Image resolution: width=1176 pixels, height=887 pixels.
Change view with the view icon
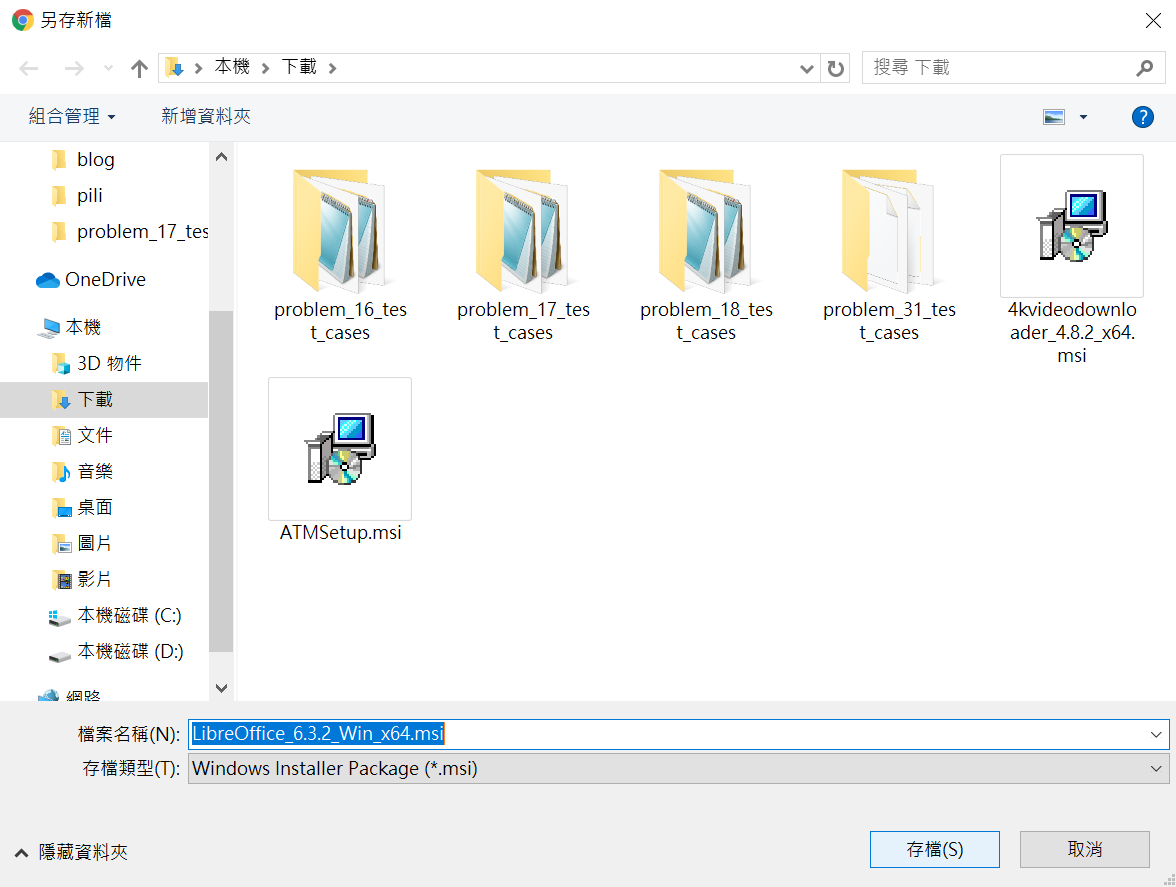coord(1054,117)
